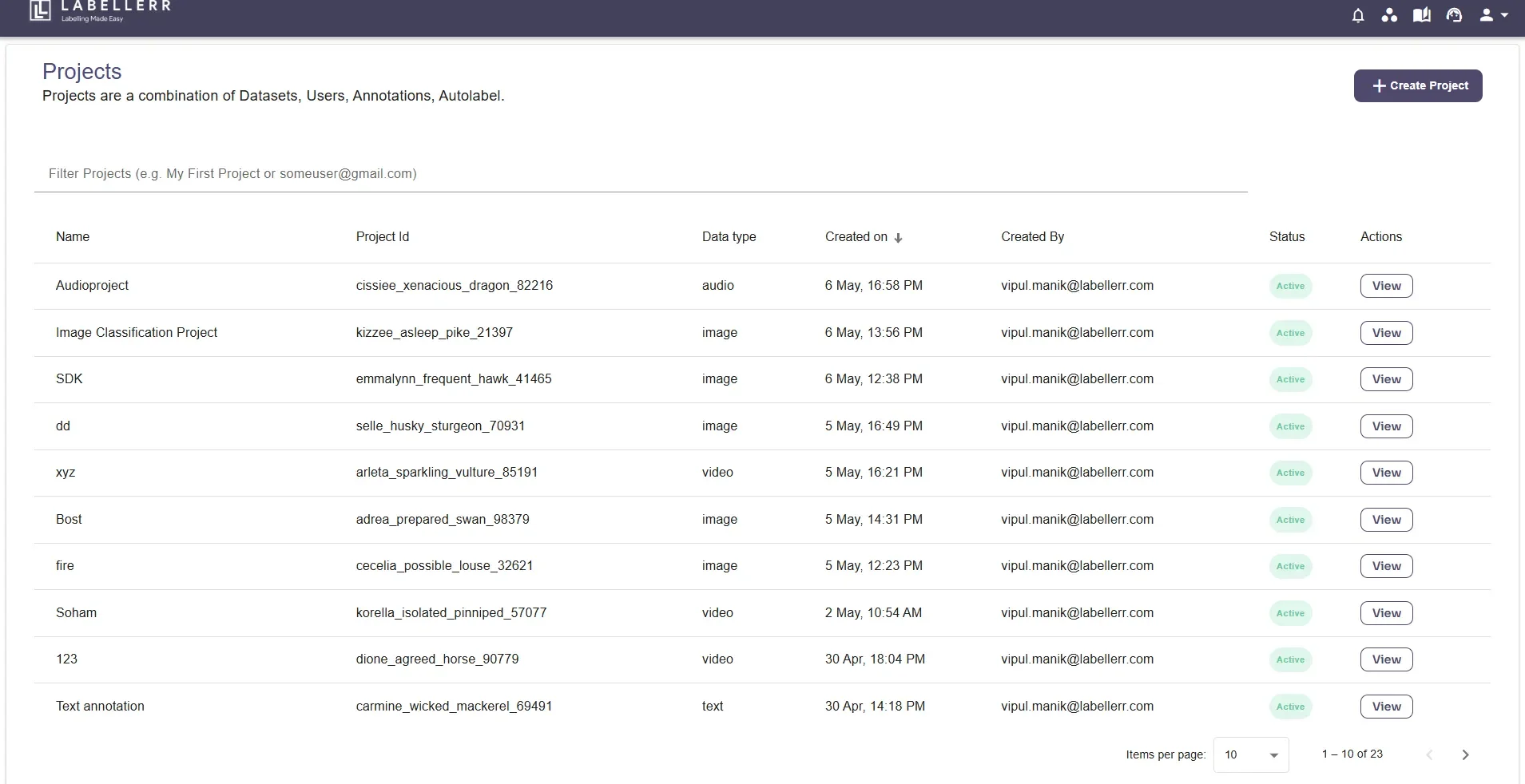View the Text annotation project
The image size is (1525, 784).
(1386, 707)
